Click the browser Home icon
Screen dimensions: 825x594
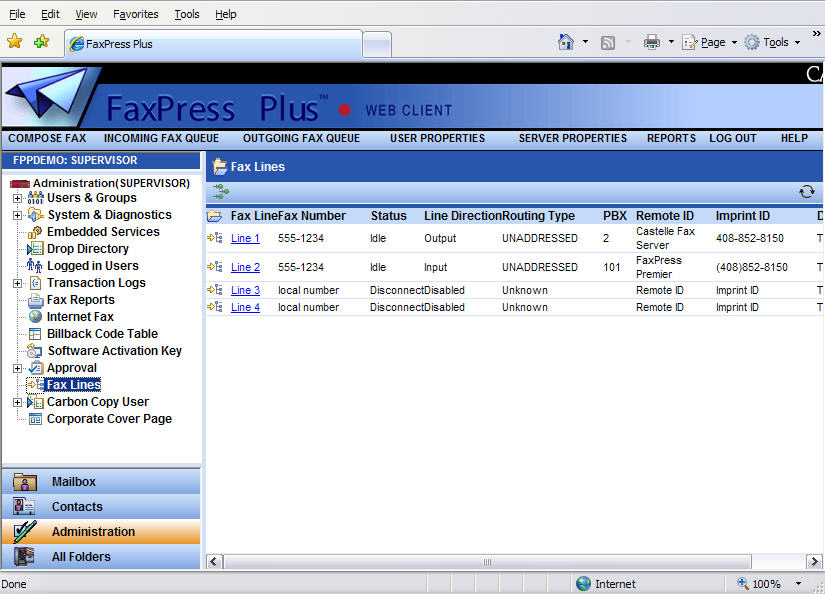click(566, 42)
